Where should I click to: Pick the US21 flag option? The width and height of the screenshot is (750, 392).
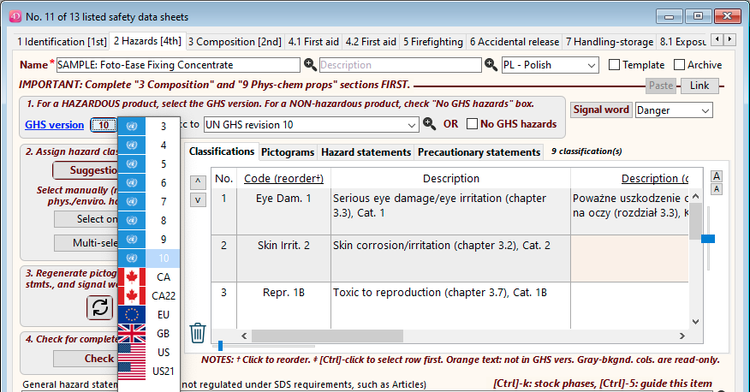coord(149,371)
